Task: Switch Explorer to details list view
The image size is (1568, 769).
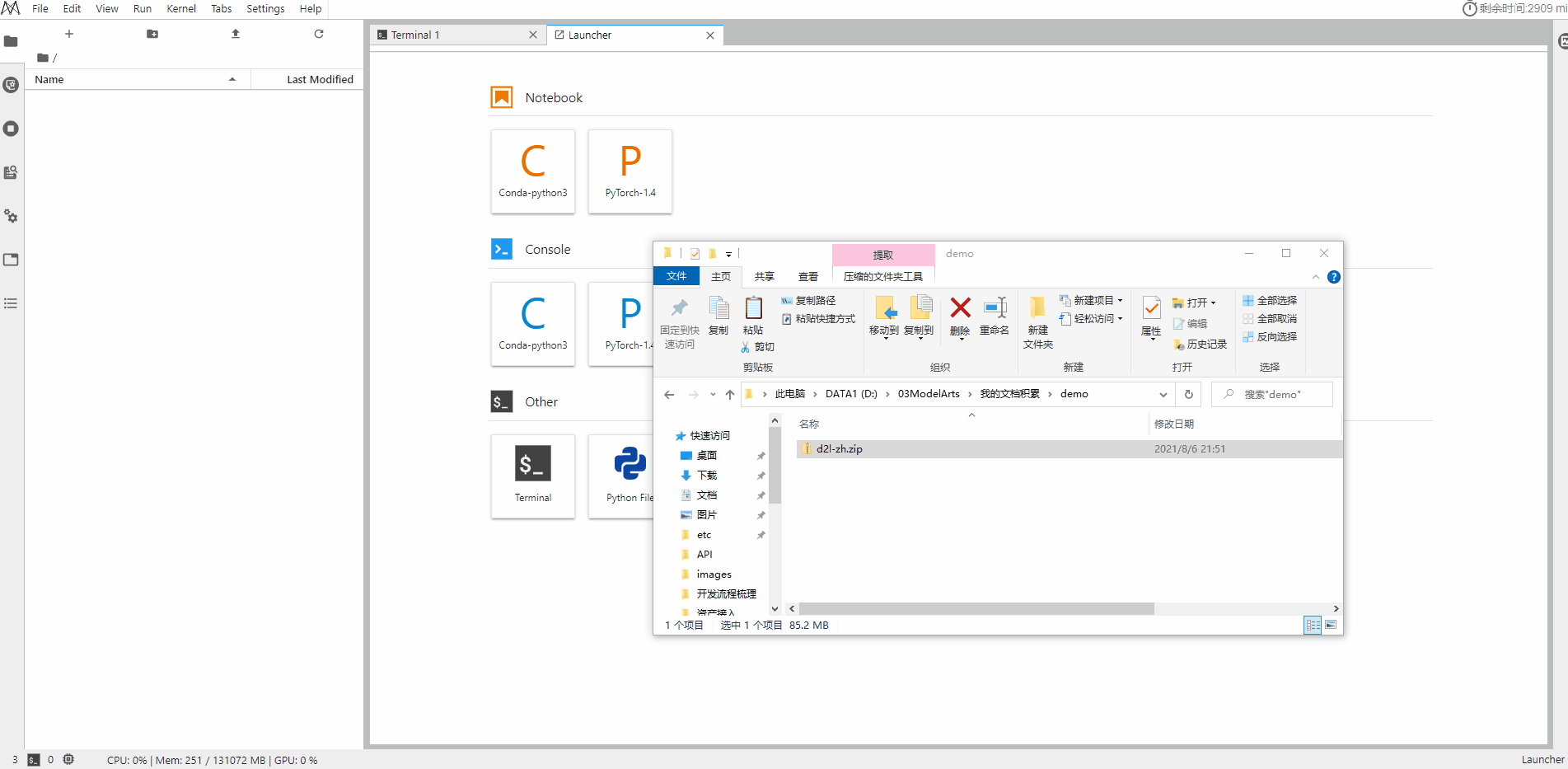Action: pyautogui.click(x=1313, y=626)
